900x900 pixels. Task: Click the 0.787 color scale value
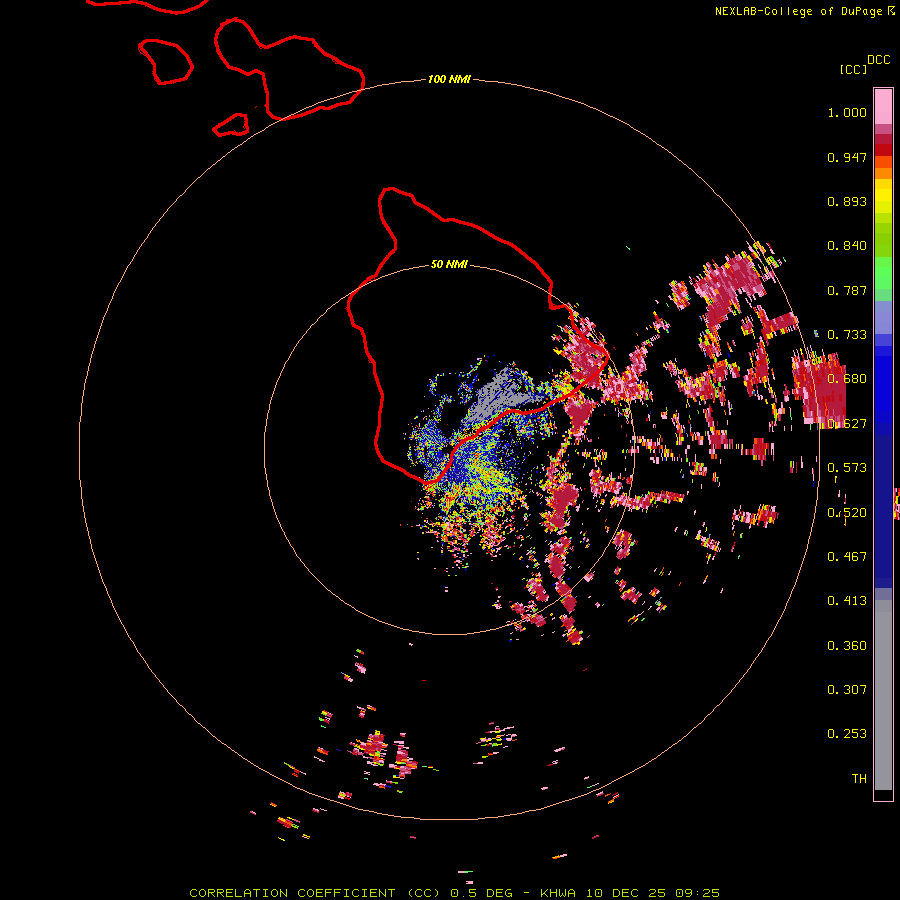847,290
